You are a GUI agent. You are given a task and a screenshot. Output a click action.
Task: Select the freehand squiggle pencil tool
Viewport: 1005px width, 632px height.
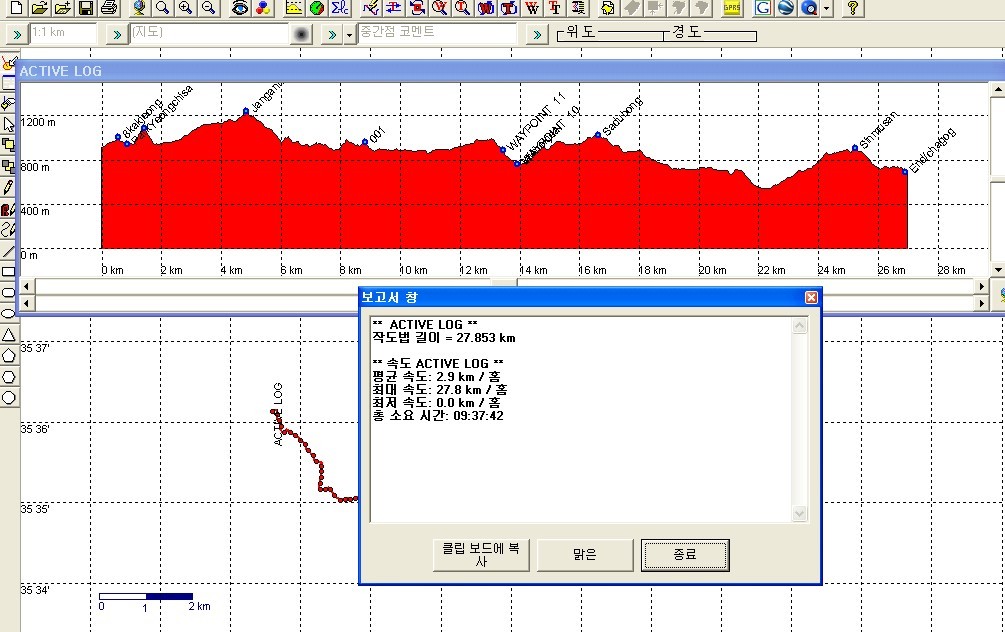pyautogui.click(x=8, y=229)
